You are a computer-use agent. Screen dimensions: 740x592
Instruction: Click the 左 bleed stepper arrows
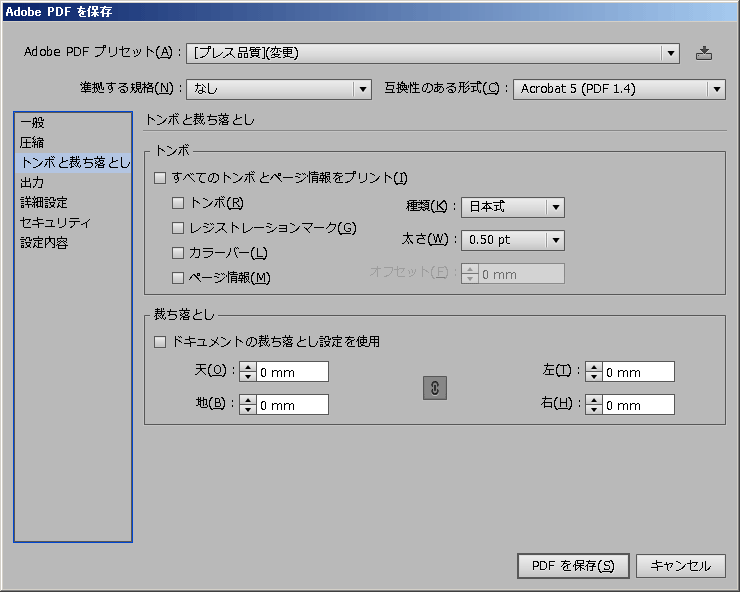pos(593,372)
